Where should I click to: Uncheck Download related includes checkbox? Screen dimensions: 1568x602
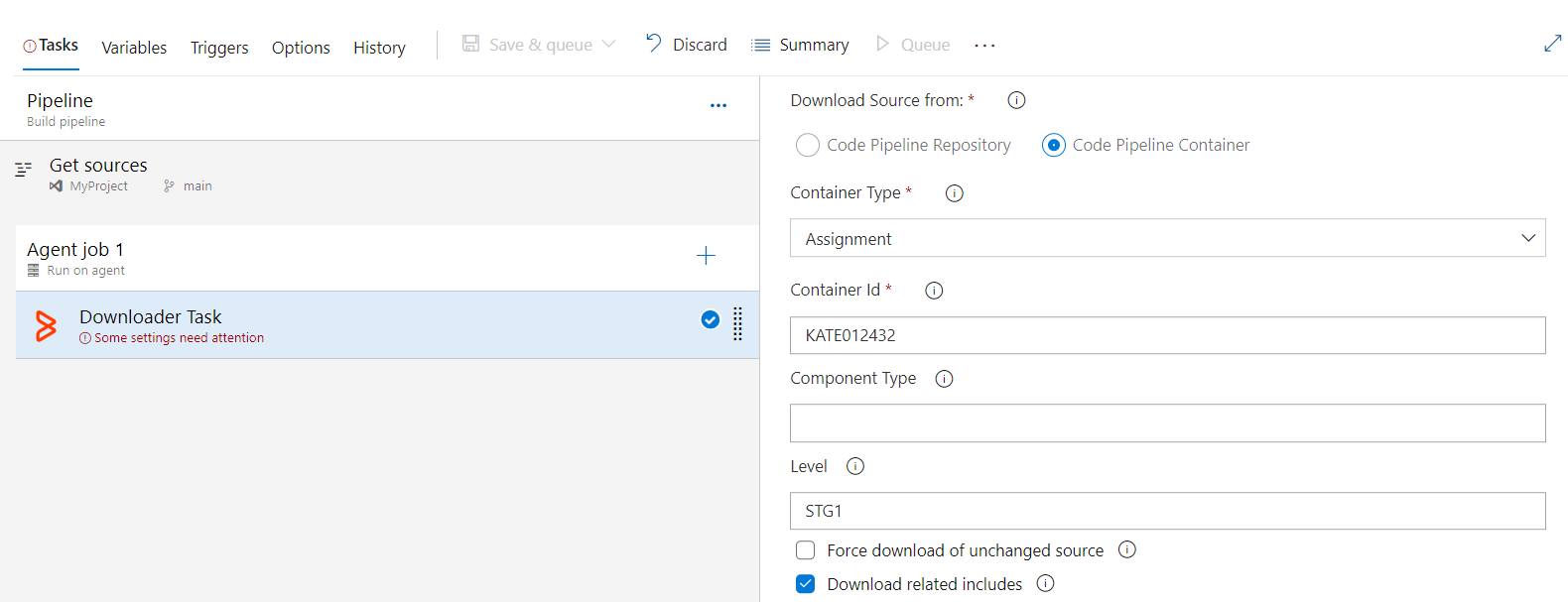pos(806,584)
